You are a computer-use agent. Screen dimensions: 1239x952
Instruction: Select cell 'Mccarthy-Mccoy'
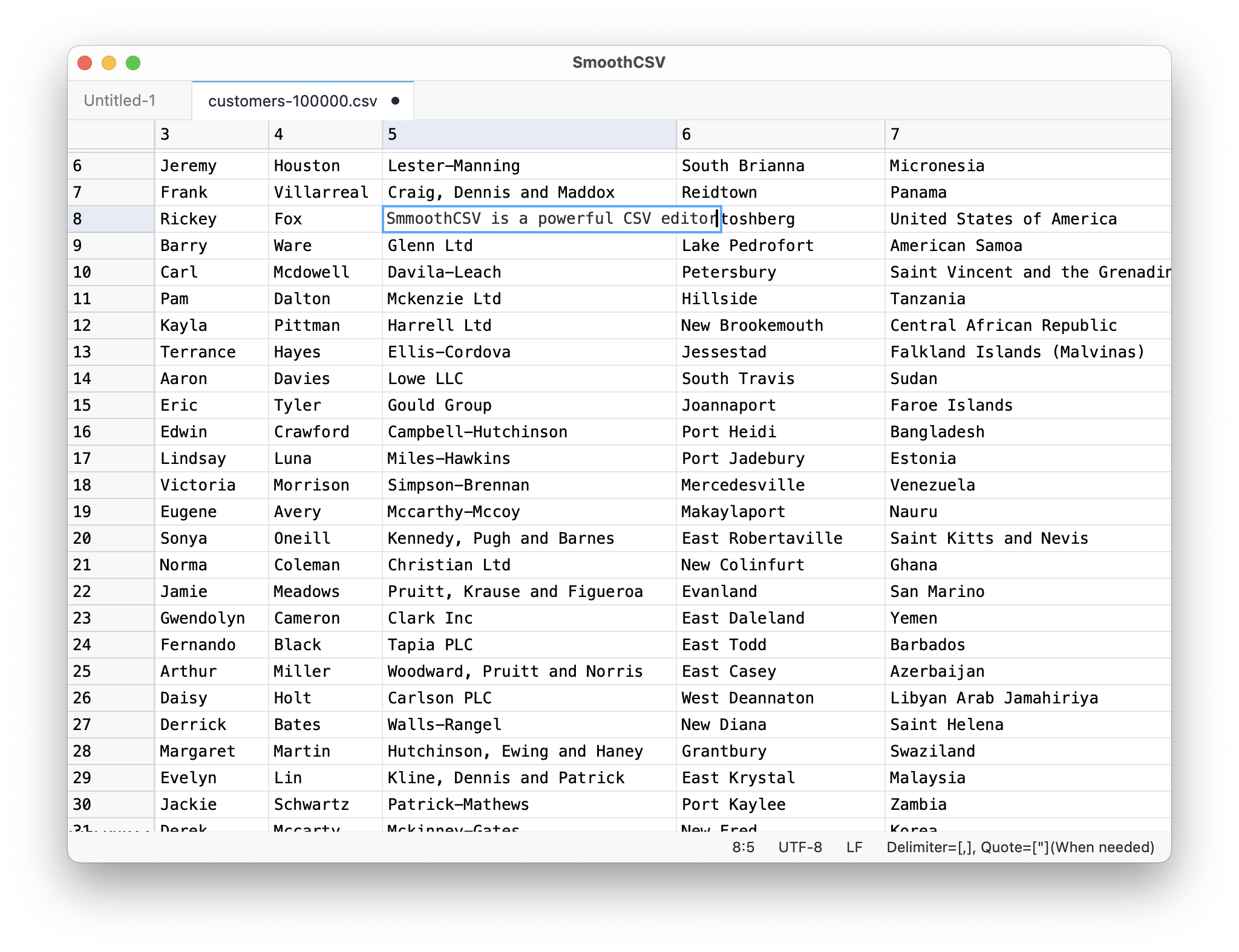529,512
